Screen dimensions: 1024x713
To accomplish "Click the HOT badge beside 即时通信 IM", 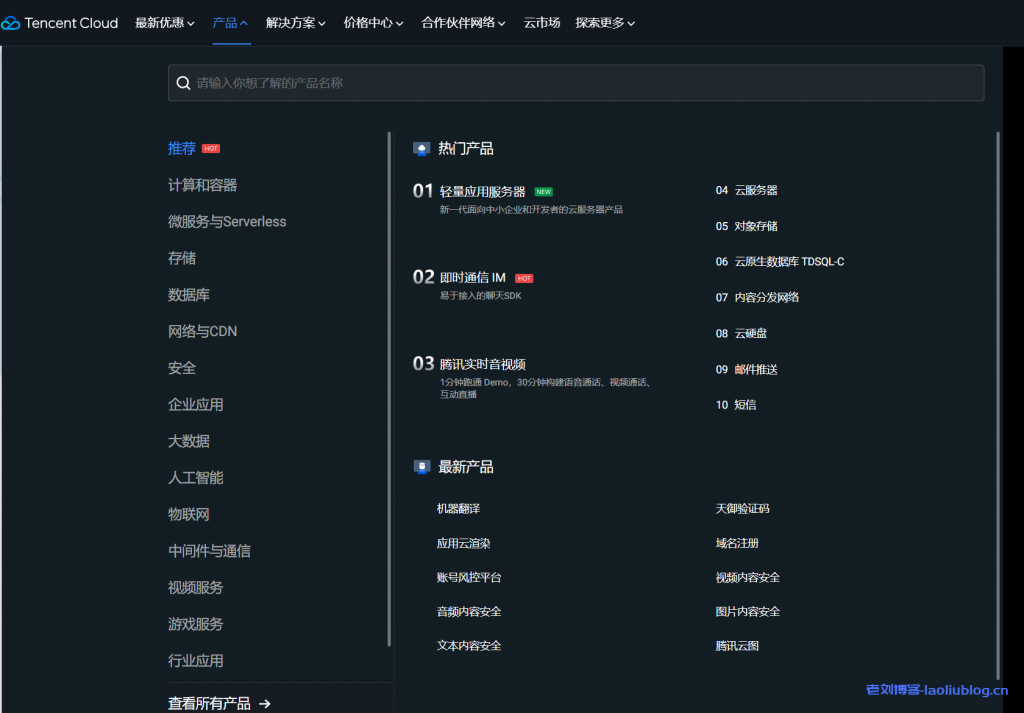I will click(x=524, y=278).
